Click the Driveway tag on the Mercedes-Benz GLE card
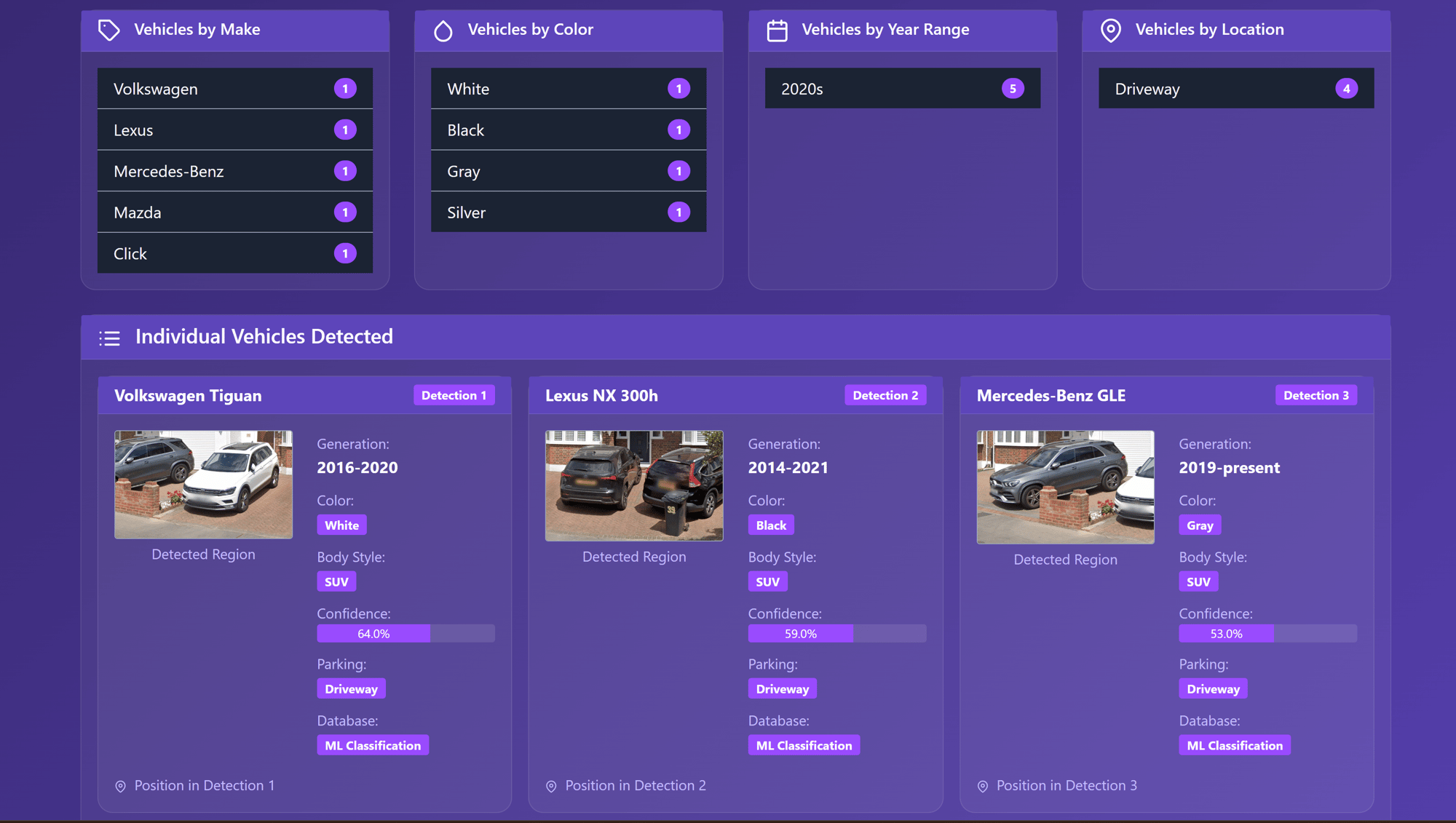The height and width of the screenshot is (823, 1456). pyautogui.click(x=1213, y=689)
